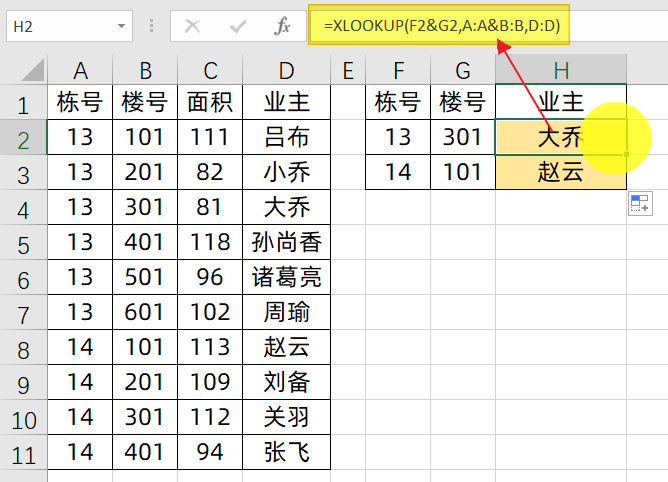Click cell C1 '面积'
The height and width of the screenshot is (482, 668).
point(210,102)
